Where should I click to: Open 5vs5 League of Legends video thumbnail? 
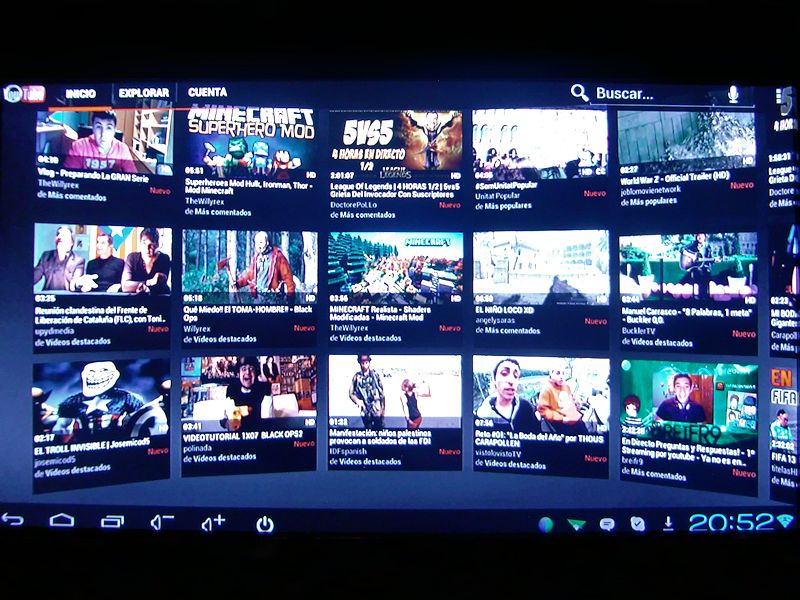pyautogui.click(x=395, y=144)
